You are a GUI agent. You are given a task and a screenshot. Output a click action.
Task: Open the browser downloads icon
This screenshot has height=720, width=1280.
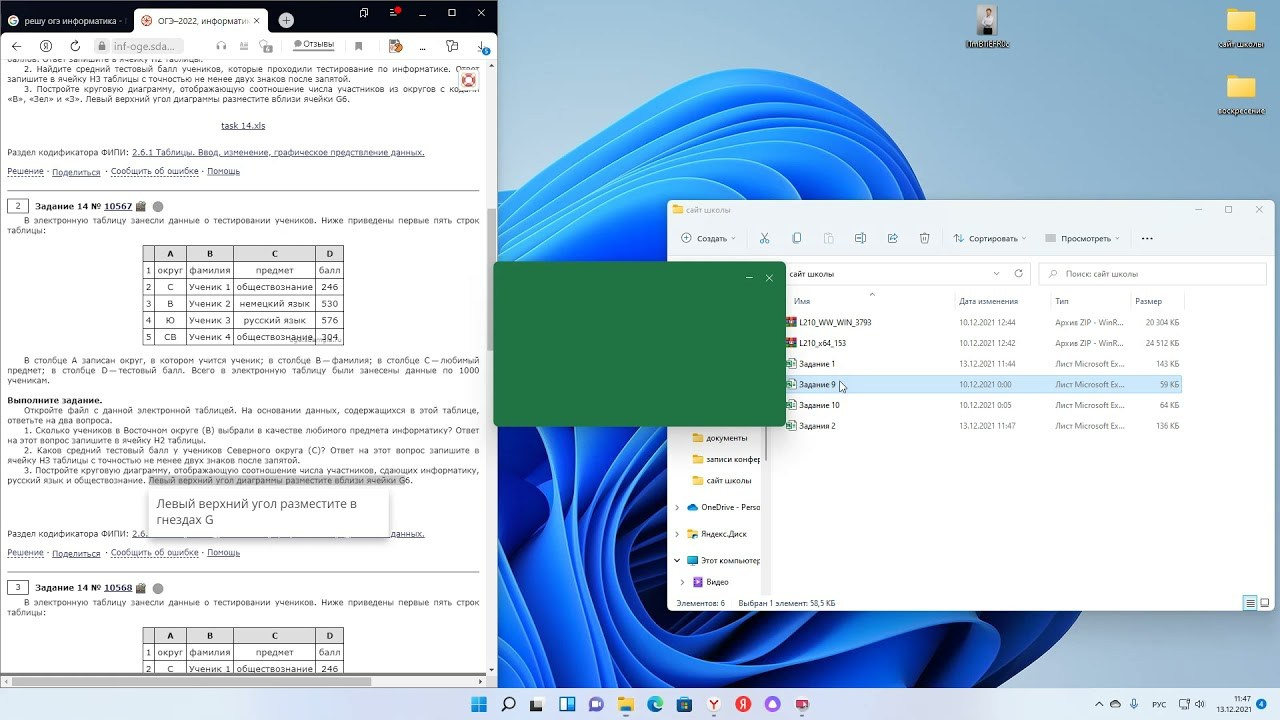point(483,46)
